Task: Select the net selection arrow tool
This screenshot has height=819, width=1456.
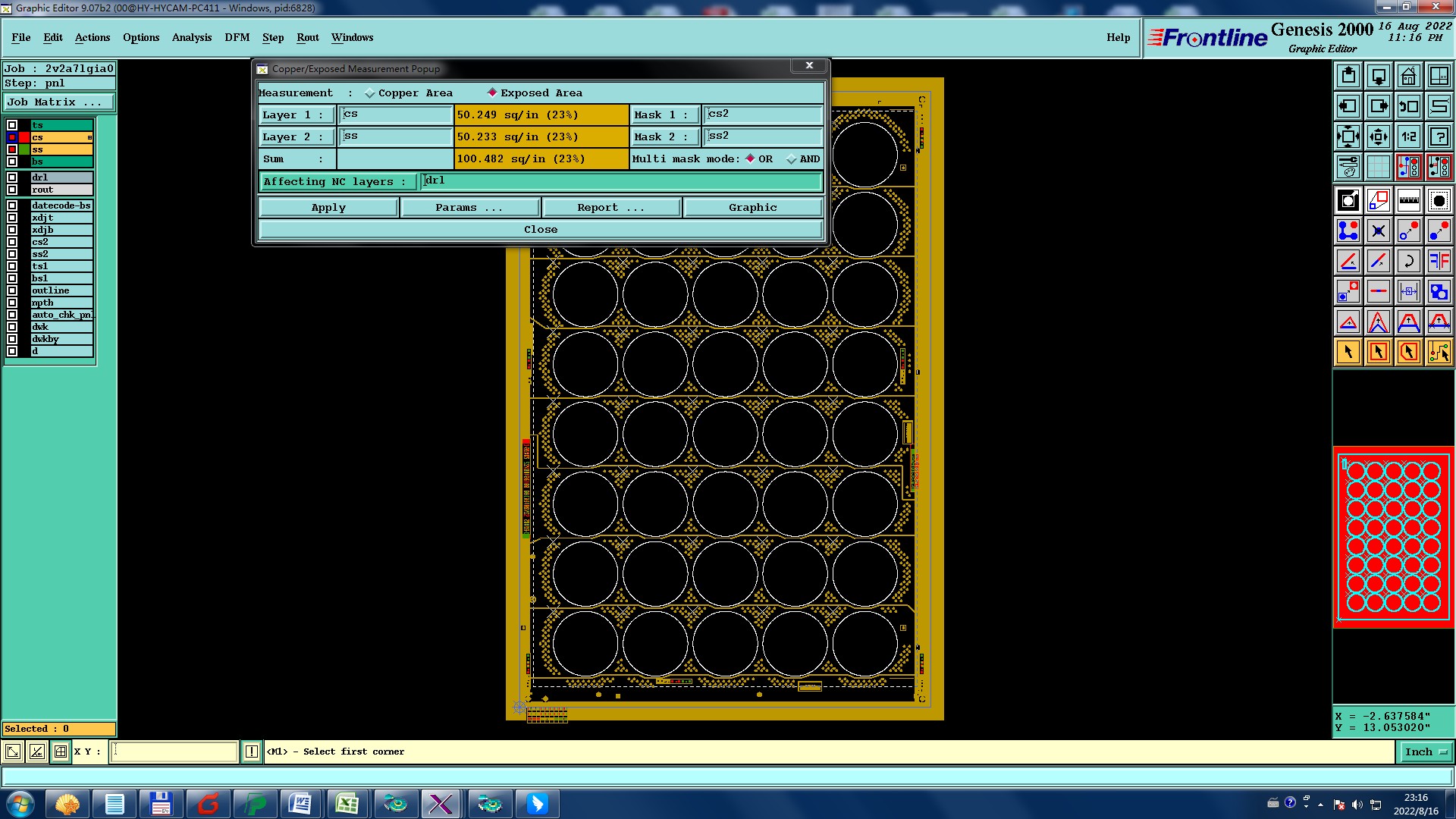Action: tap(1439, 352)
